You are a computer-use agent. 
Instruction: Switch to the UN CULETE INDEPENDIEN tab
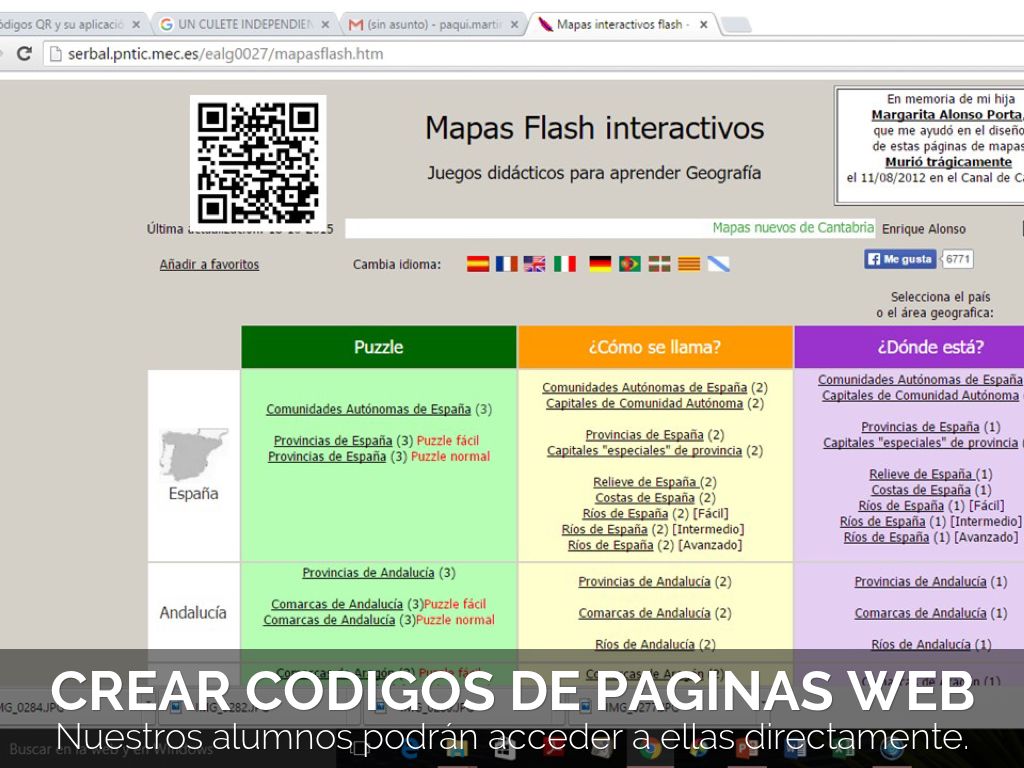[x=243, y=24]
